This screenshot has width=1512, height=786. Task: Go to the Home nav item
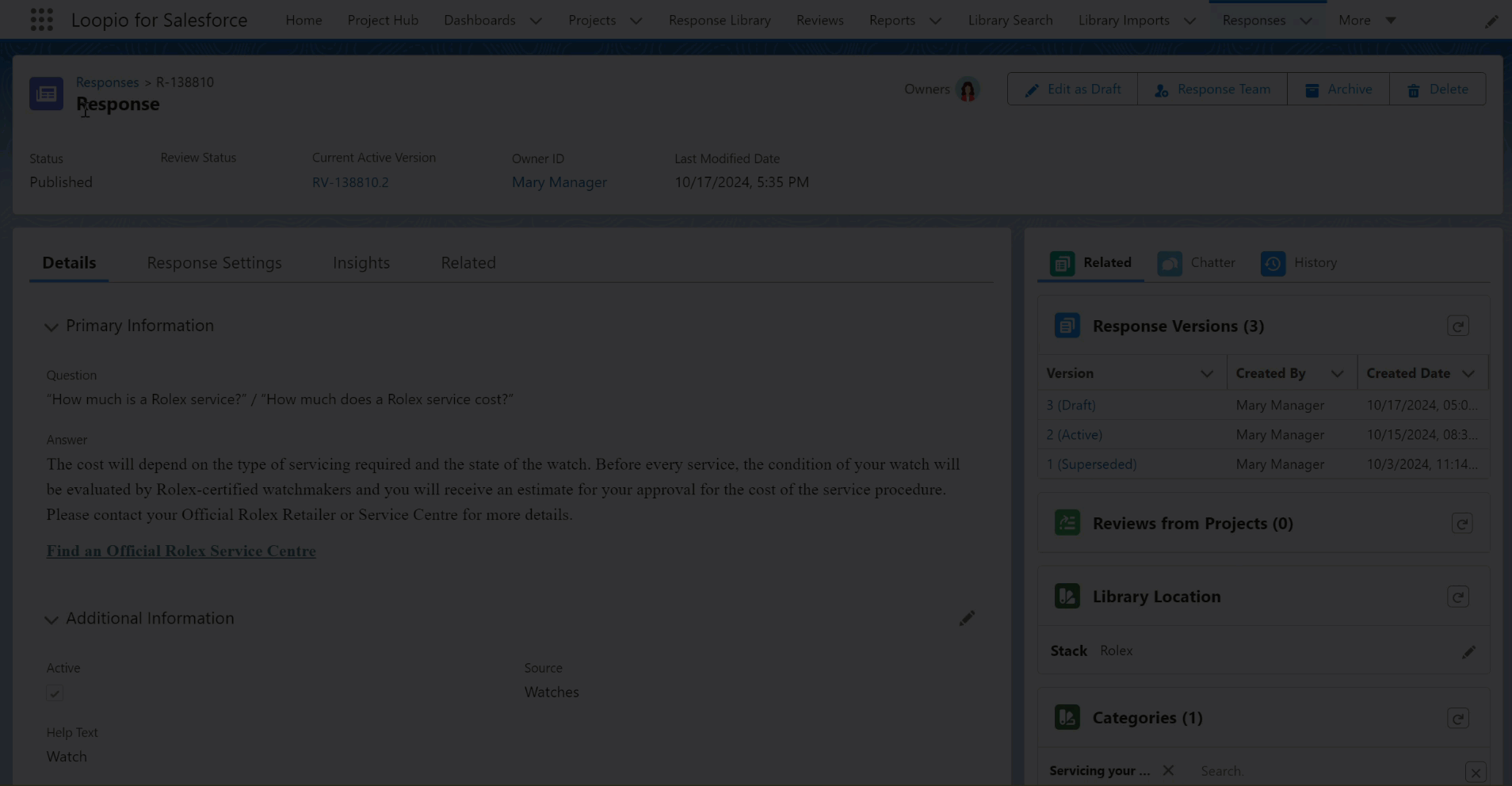click(x=304, y=21)
